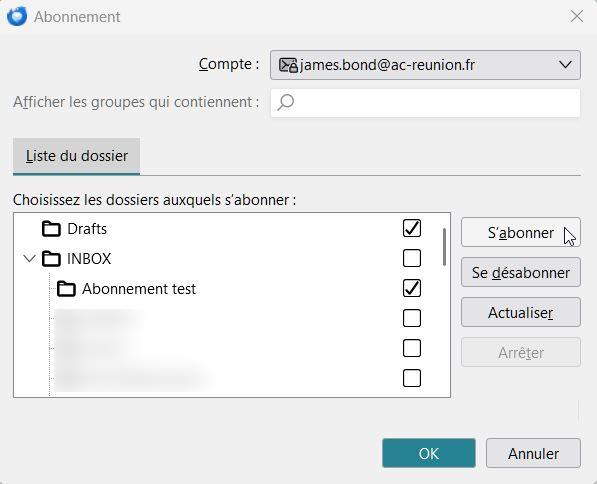
Task: Close the Abonnement dialog
Action: (x=577, y=16)
